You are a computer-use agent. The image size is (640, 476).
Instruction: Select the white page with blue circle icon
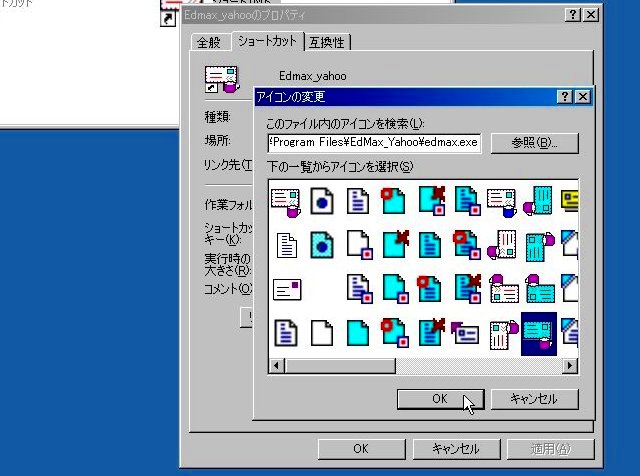click(x=322, y=201)
